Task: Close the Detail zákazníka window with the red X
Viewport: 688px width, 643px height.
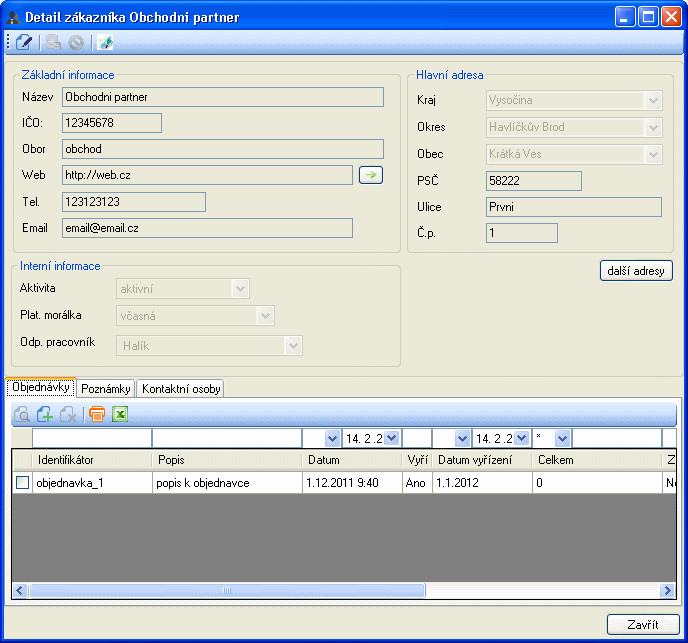Action: pyautogui.click(x=671, y=17)
